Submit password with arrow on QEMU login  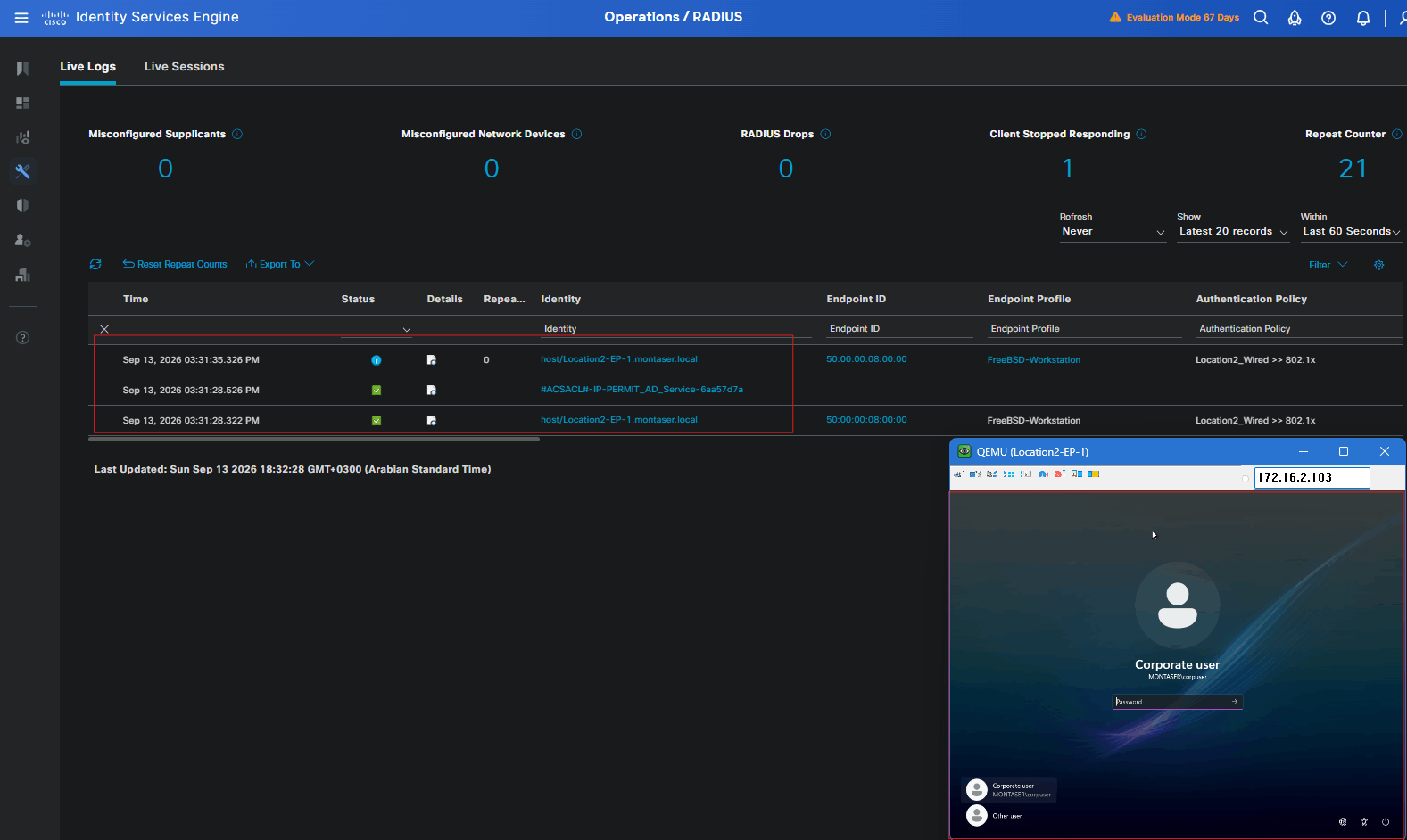click(x=1235, y=702)
